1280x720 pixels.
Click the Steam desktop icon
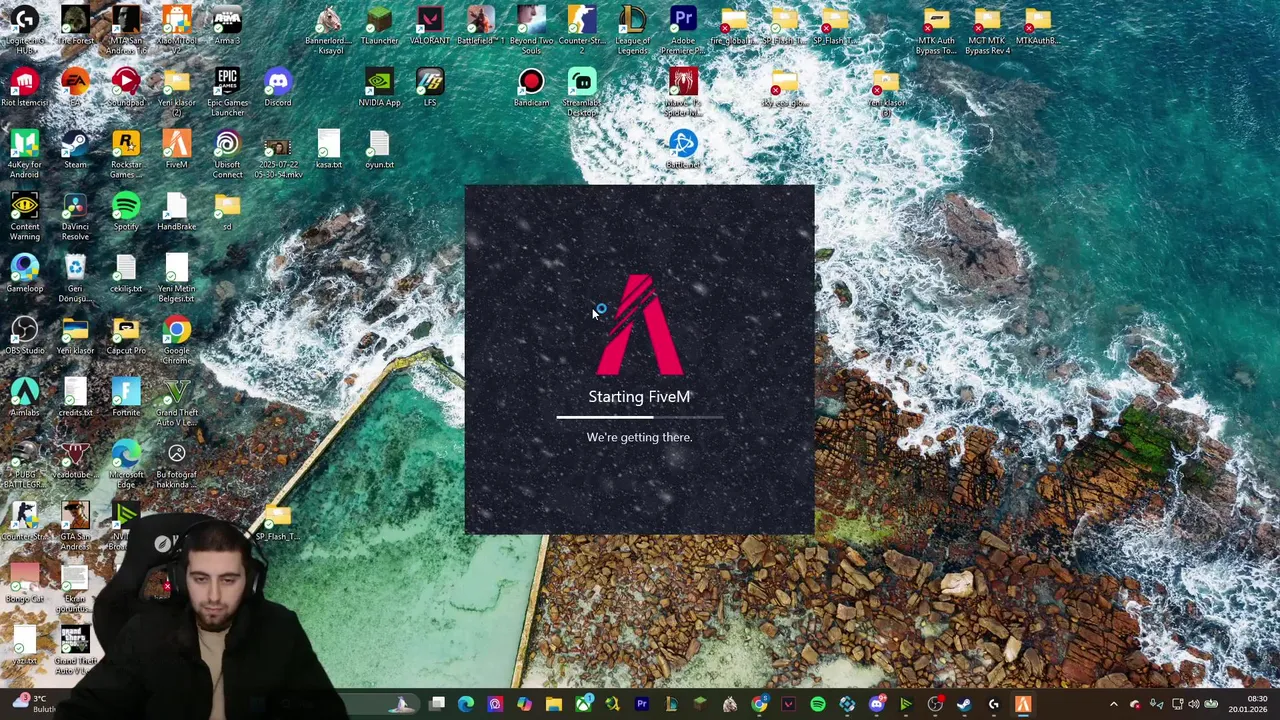pos(75,150)
